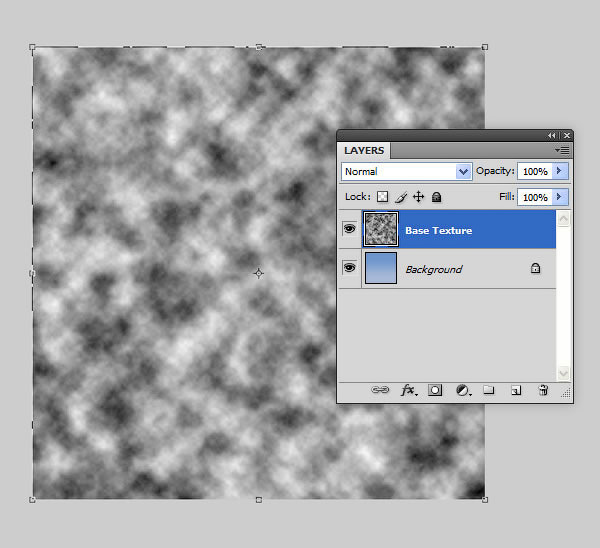Screen dimensions: 600x548
Task: Click the bottom-right transform handle
Action: coord(485,500)
